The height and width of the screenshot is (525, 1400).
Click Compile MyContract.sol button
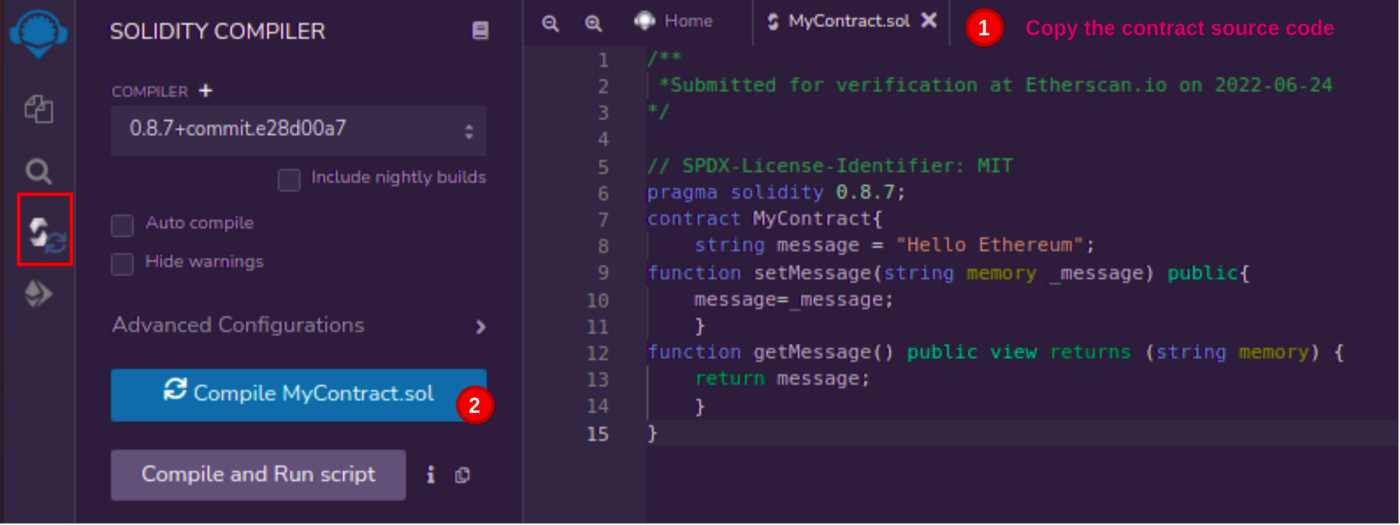coord(299,394)
